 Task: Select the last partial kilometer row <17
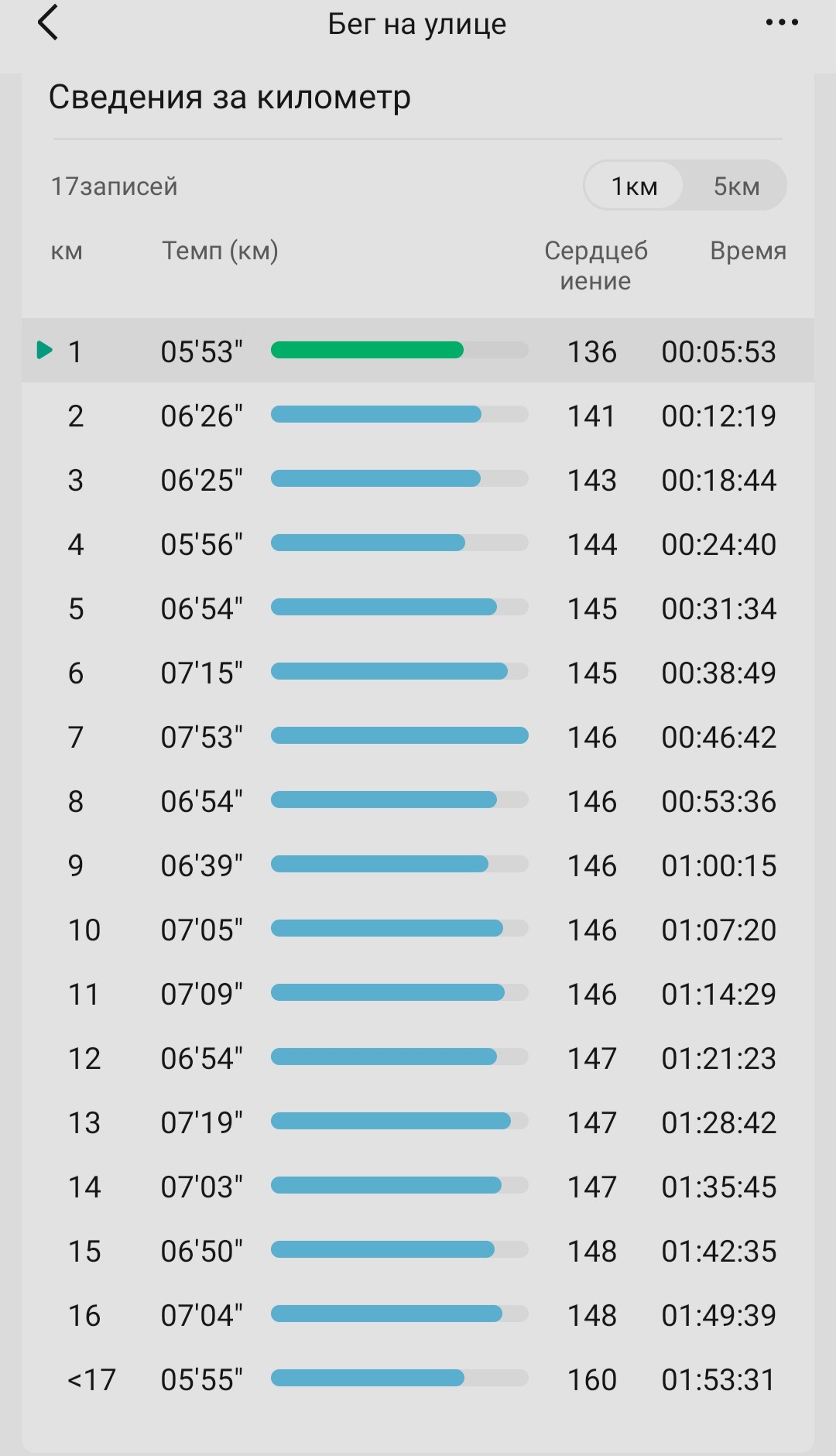pyautogui.click(x=418, y=1379)
